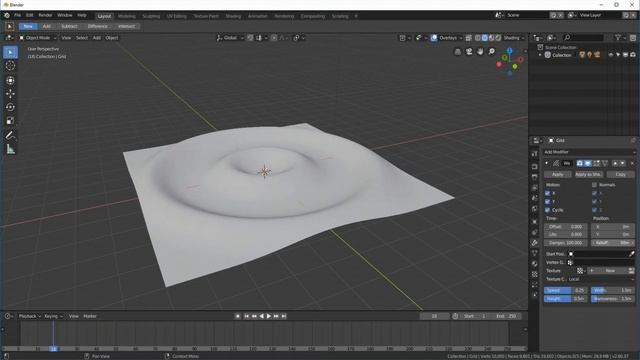Adjust the wave Width slider
640x360 pixels.
tap(613, 290)
